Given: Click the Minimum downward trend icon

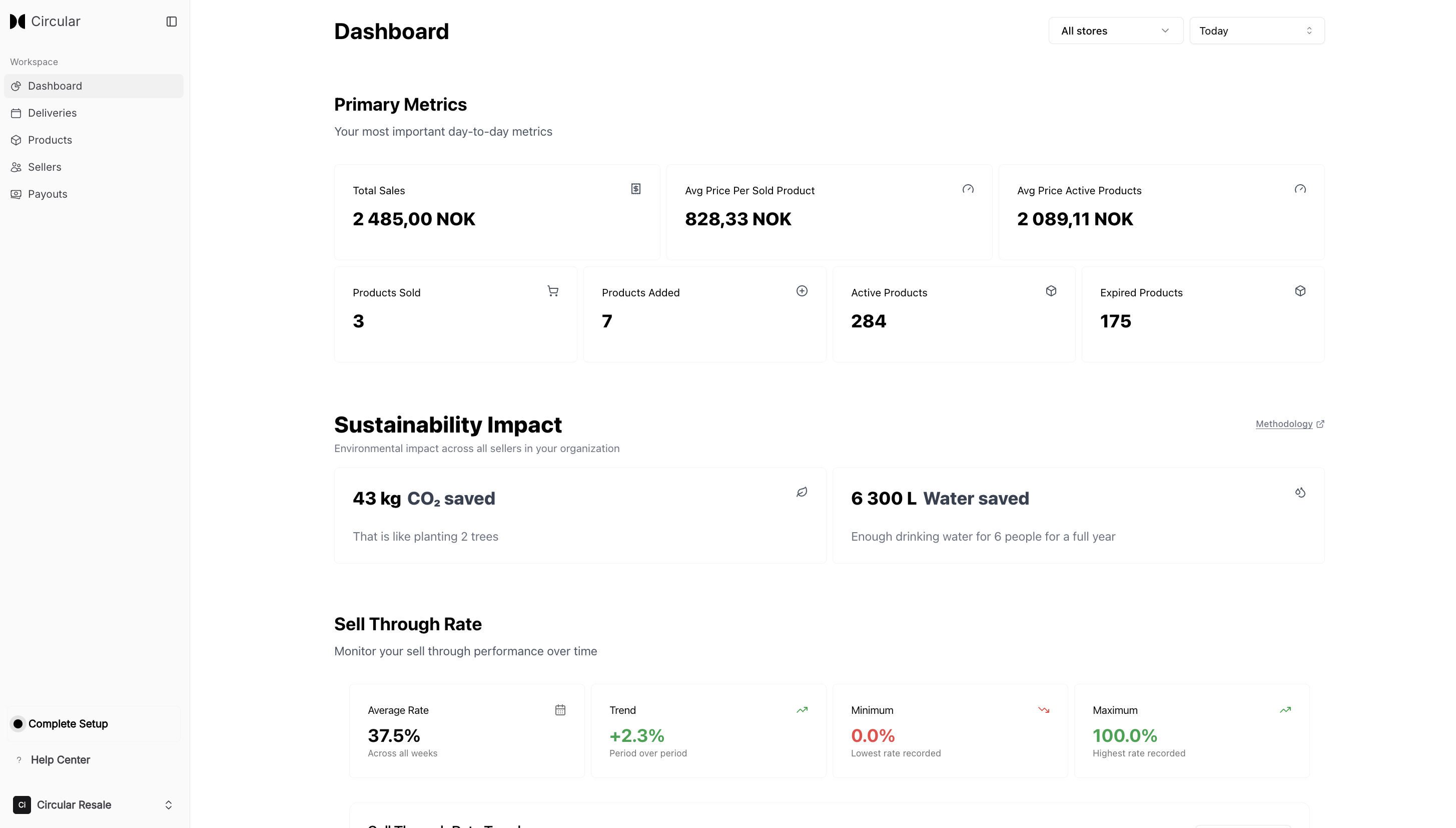Looking at the screenshot, I should pos(1043,710).
